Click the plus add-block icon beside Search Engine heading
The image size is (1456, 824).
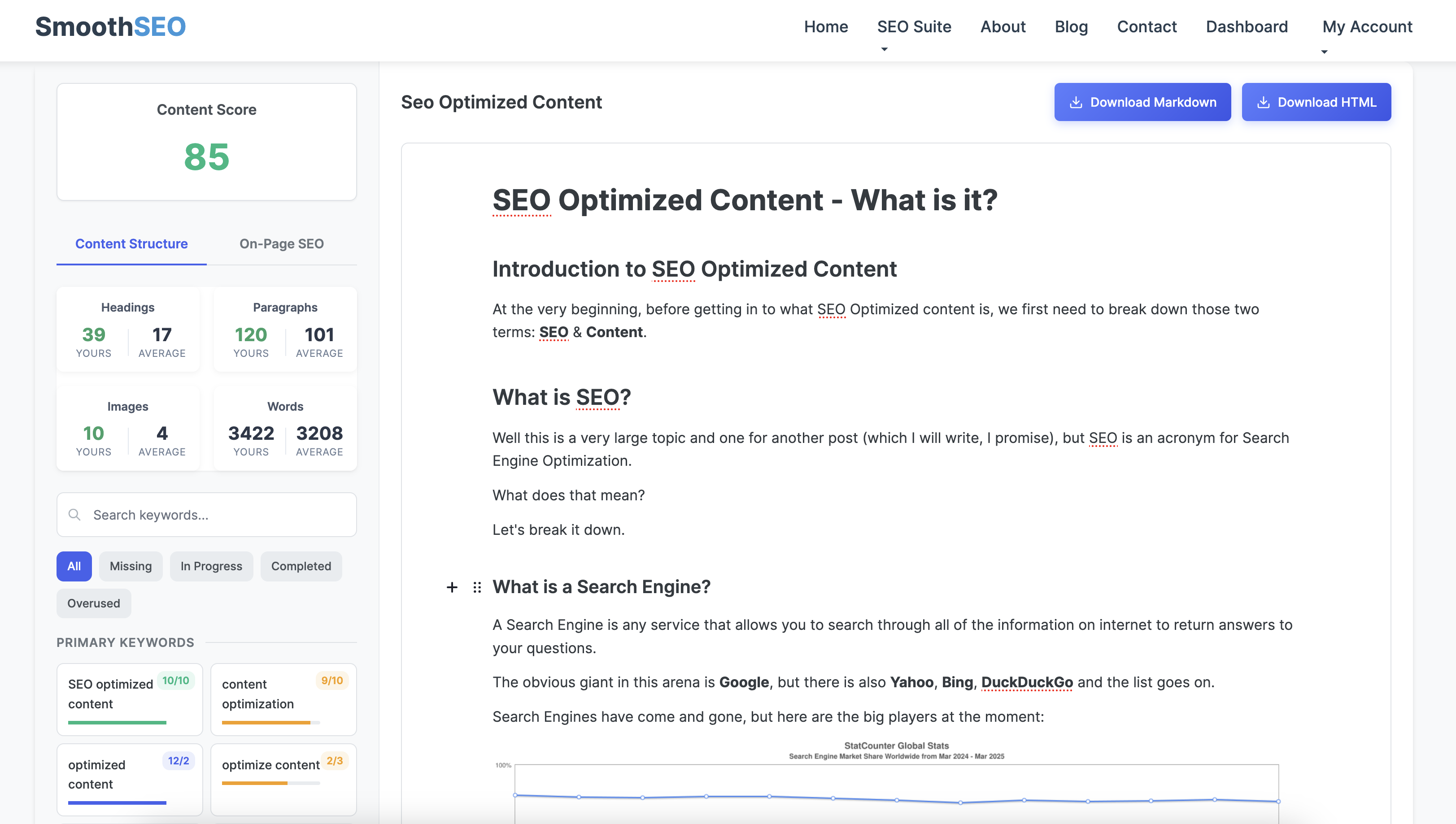(452, 587)
